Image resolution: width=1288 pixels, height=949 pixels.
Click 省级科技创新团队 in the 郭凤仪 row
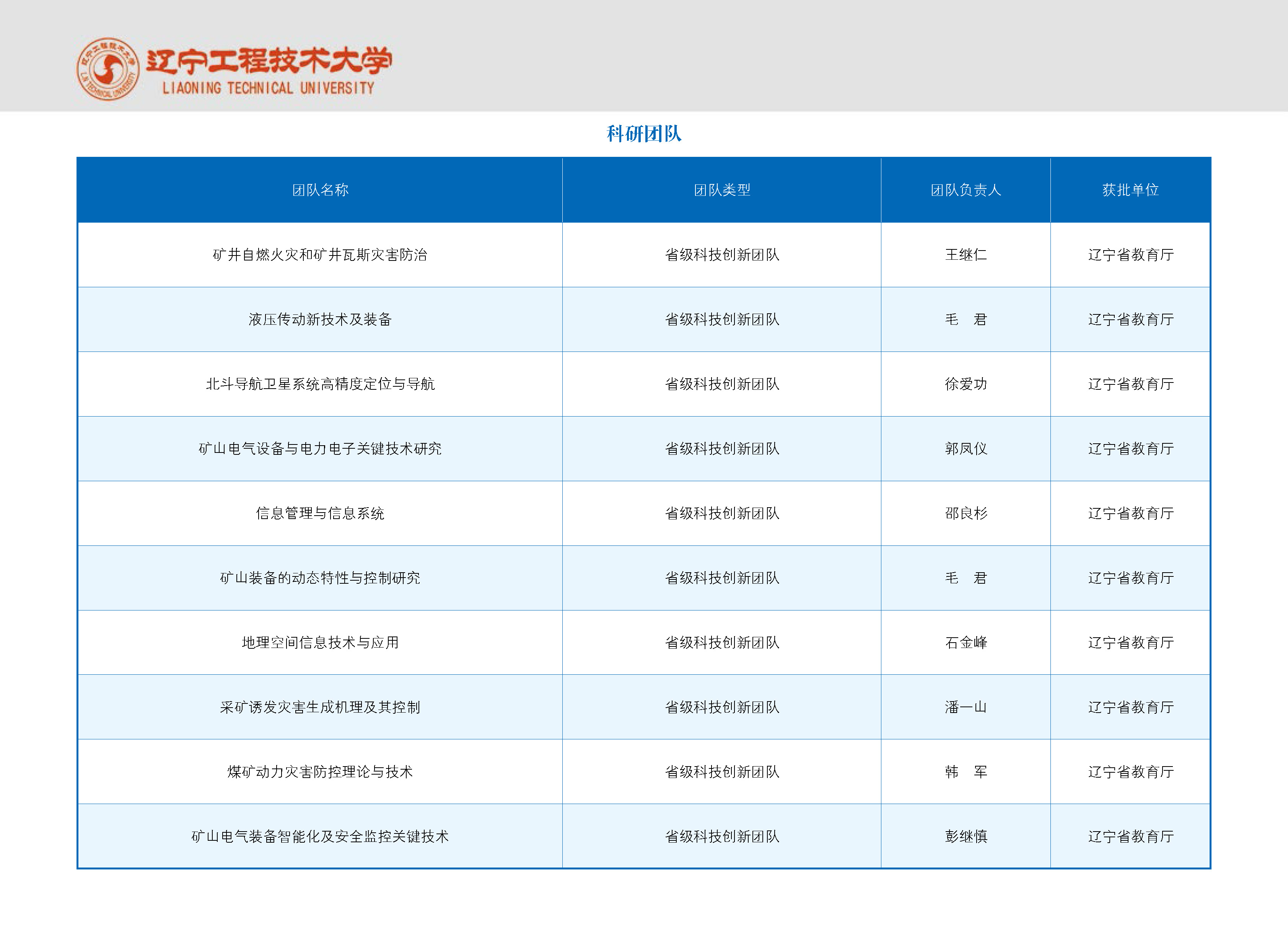722,449
